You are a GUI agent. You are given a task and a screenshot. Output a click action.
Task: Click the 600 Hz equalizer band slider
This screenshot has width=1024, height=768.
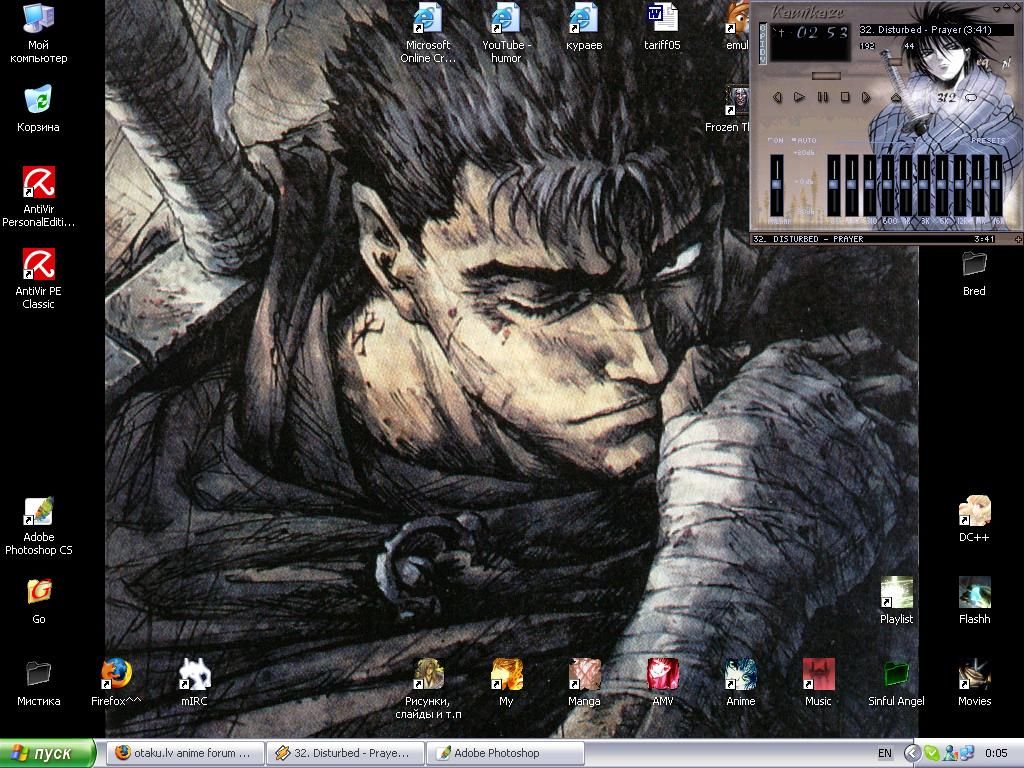coord(888,185)
